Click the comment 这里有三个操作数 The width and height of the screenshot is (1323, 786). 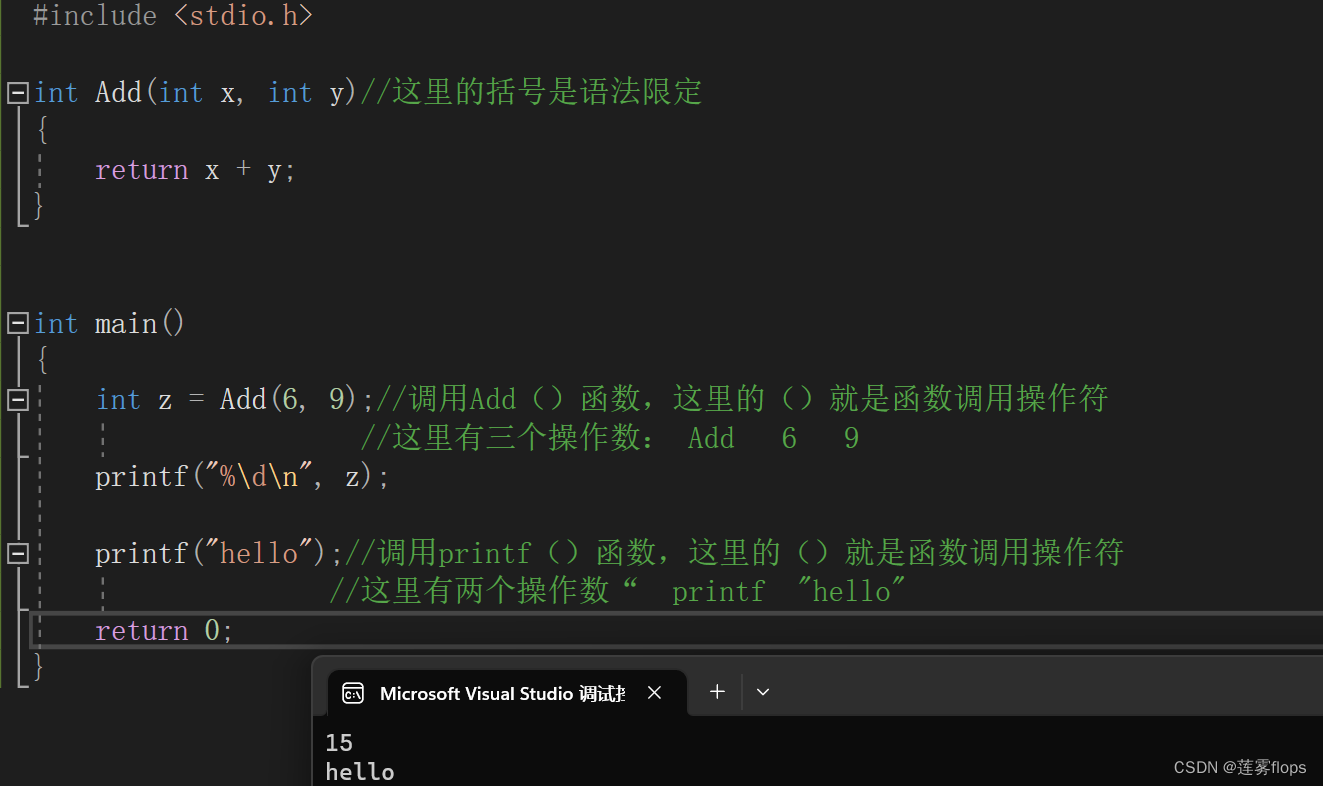[609, 438]
